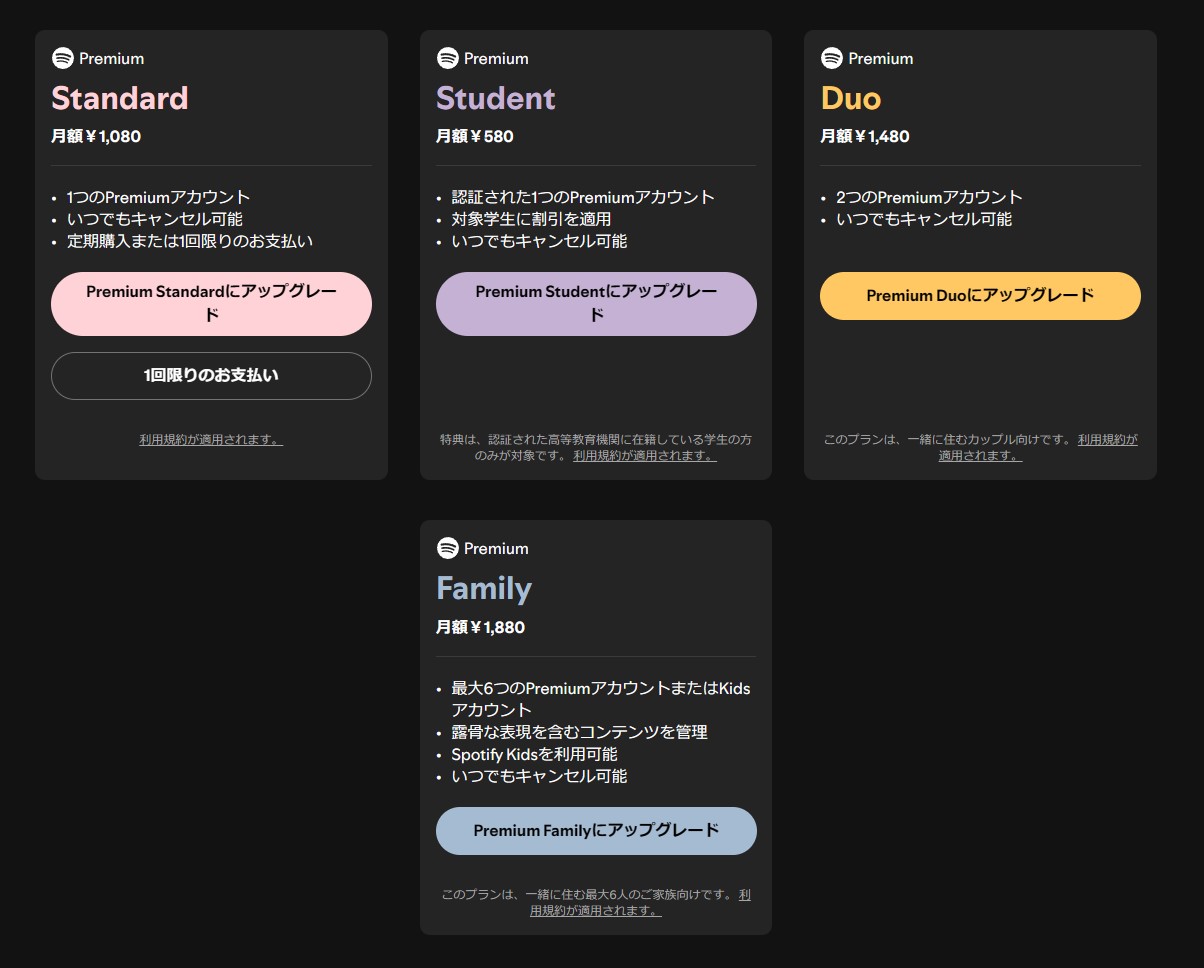This screenshot has height=968, width=1204.
Task: Click Spotify logo on Student card
Action: coord(448,58)
